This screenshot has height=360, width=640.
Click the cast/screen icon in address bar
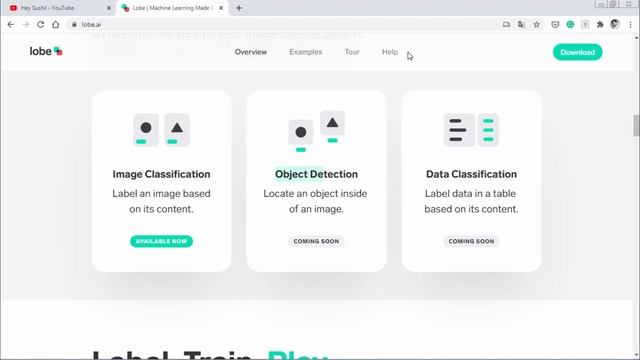[x=506, y=24]
